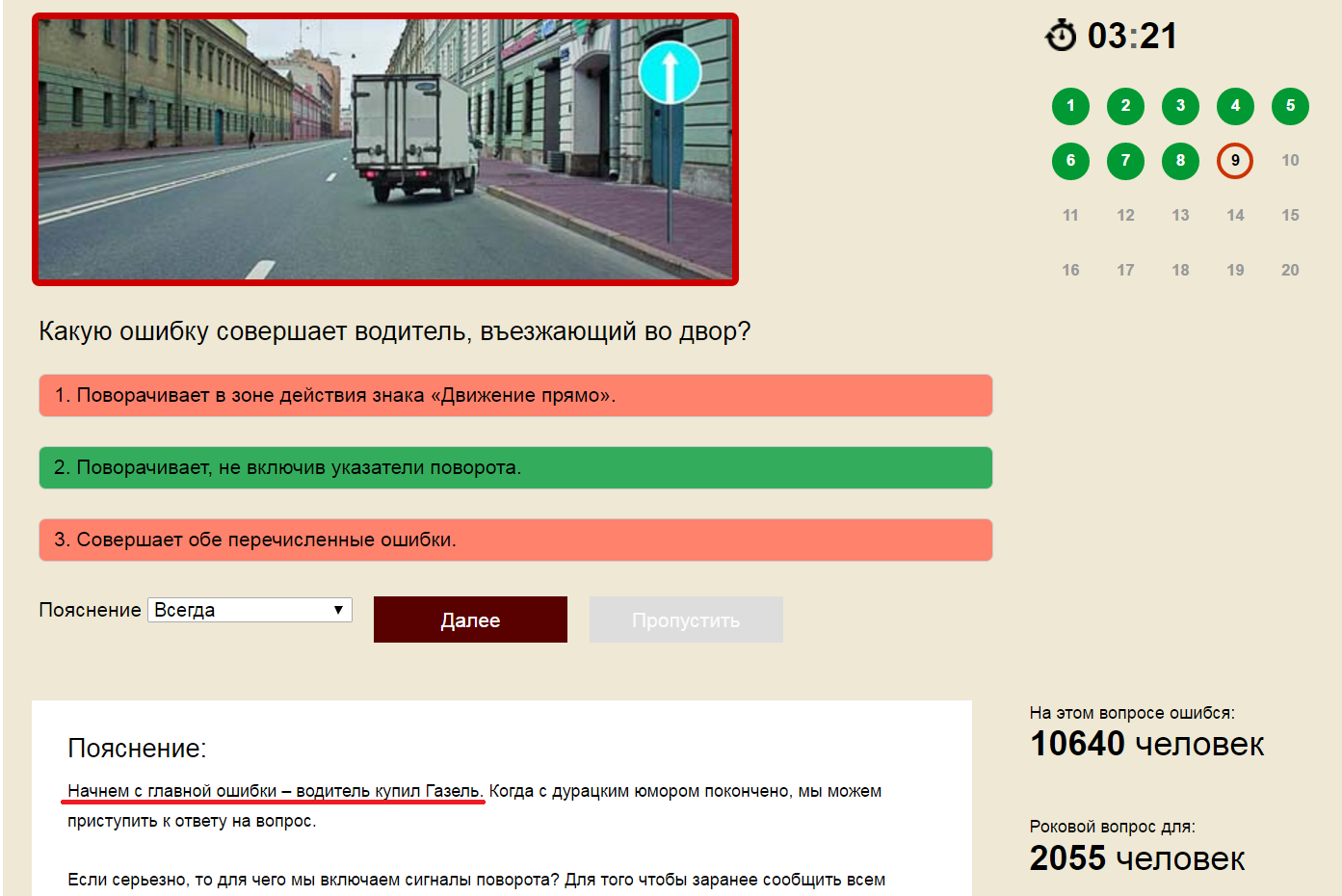Viewport: 1342px width, 896px height.
Task: Go to question number 20
Action: [1290, 271]
